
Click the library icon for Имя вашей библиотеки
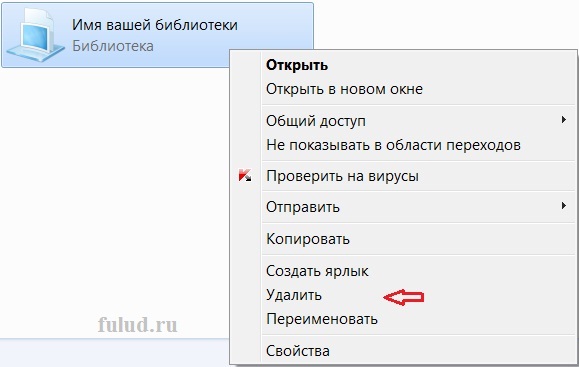(36, 35)
